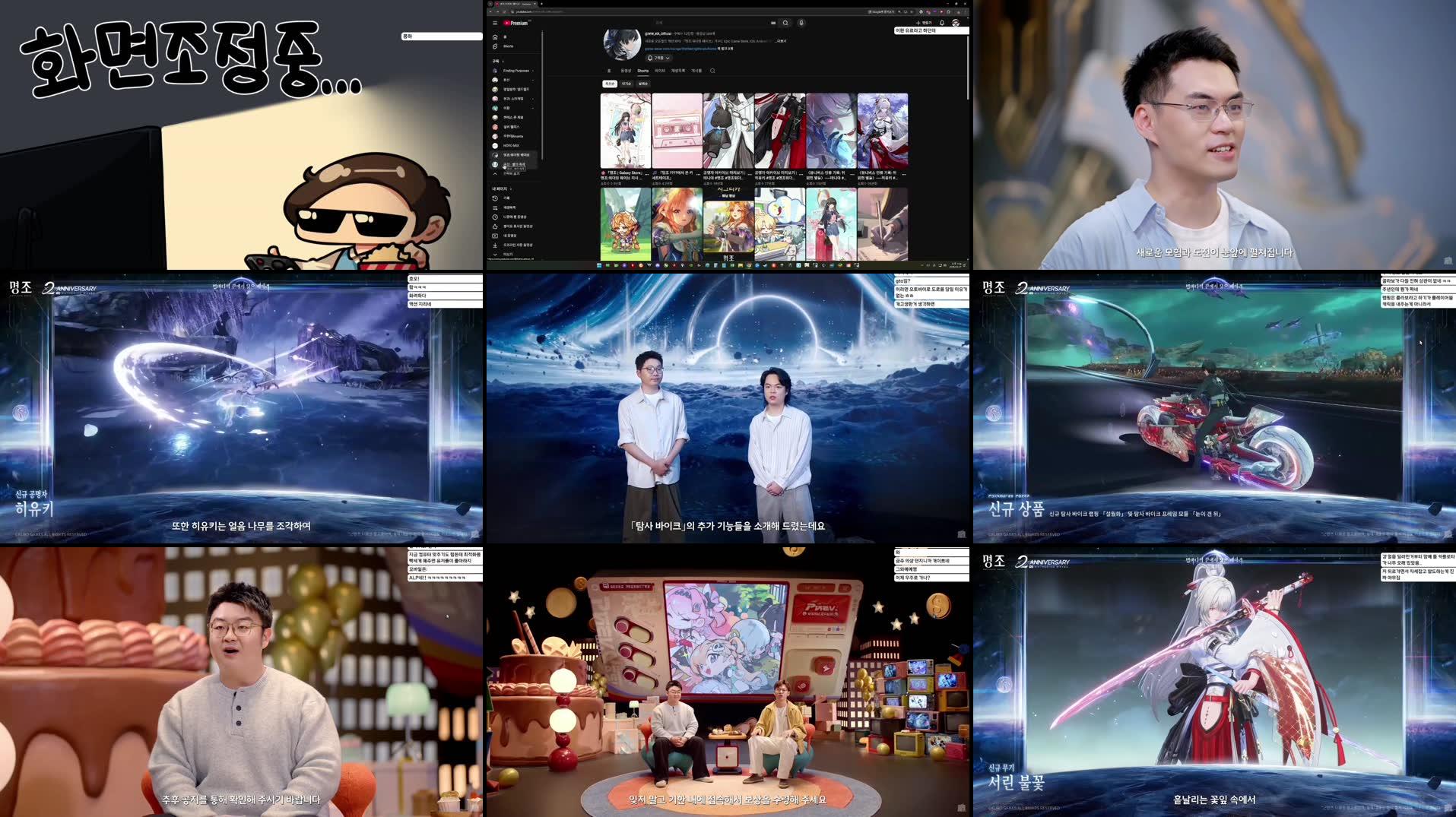Open the black rabbit plush short thumbnail
The height and width of the screenshot is (817, 1456).
[728, 131]
